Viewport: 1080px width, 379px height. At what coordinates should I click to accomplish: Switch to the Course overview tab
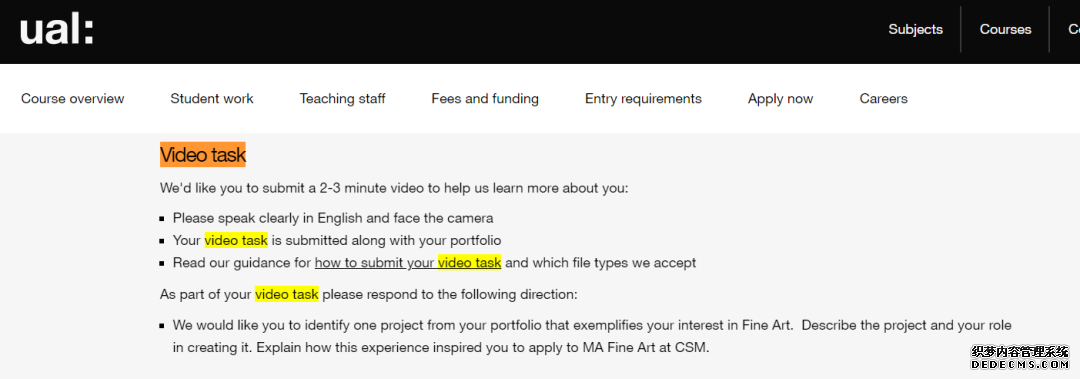72,99
